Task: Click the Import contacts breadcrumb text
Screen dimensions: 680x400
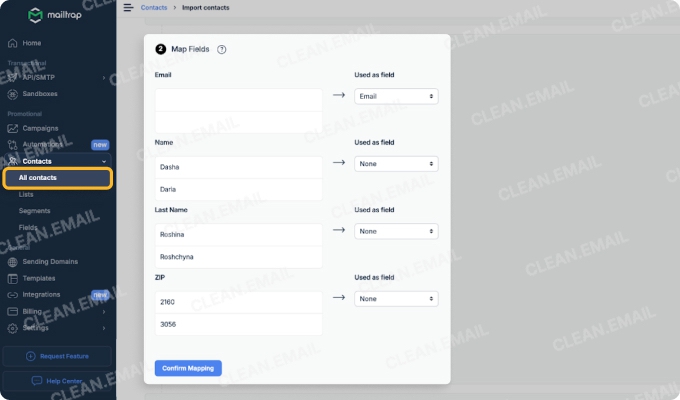Action: (206, 7)
